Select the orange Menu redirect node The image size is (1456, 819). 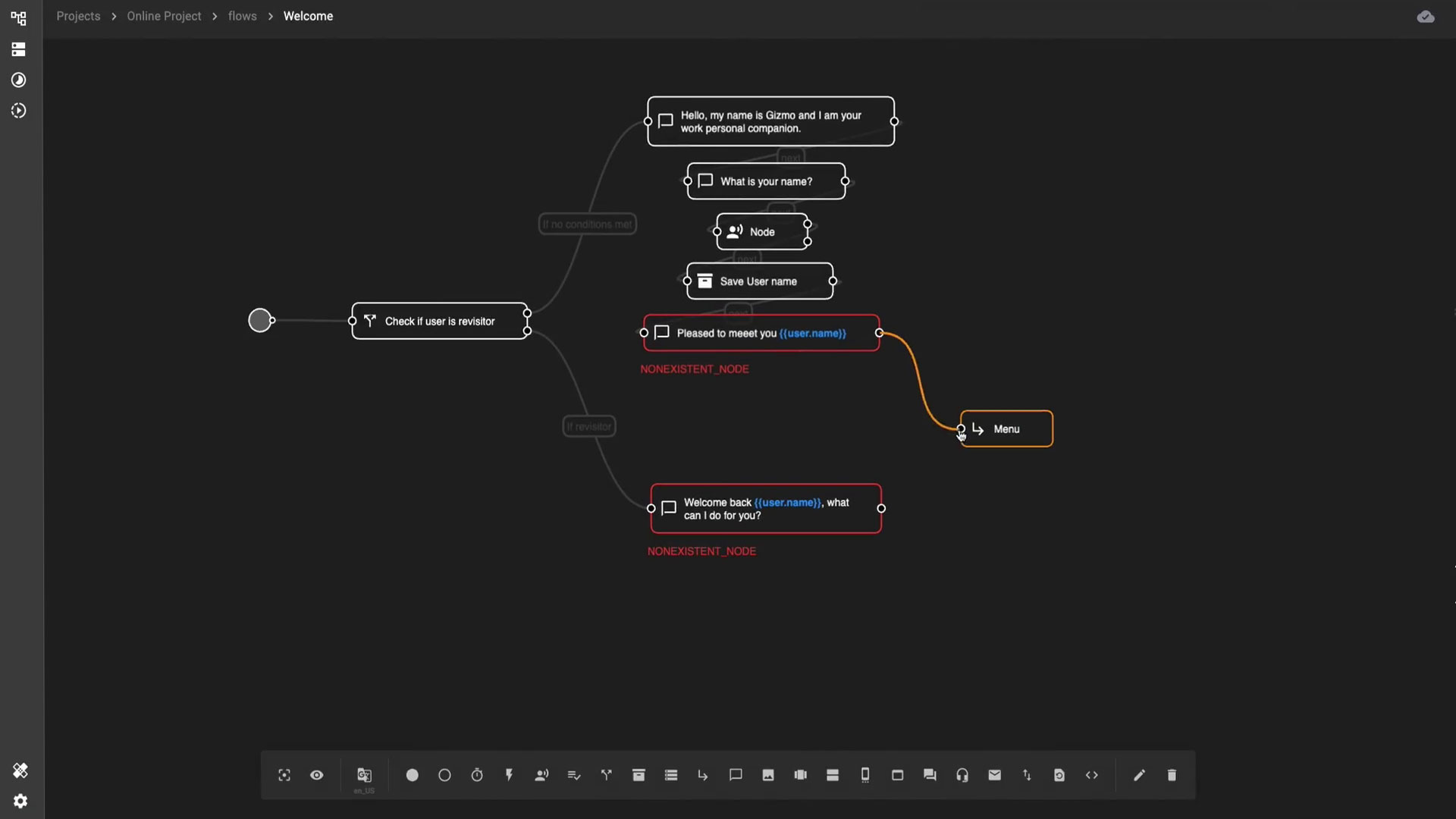1007,428
